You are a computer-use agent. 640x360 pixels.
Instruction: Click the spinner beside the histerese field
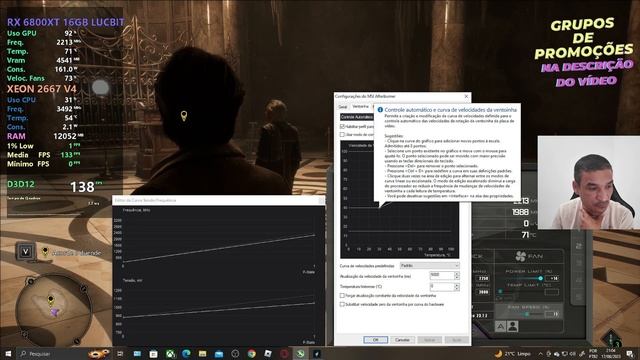(x=457, y=287)
